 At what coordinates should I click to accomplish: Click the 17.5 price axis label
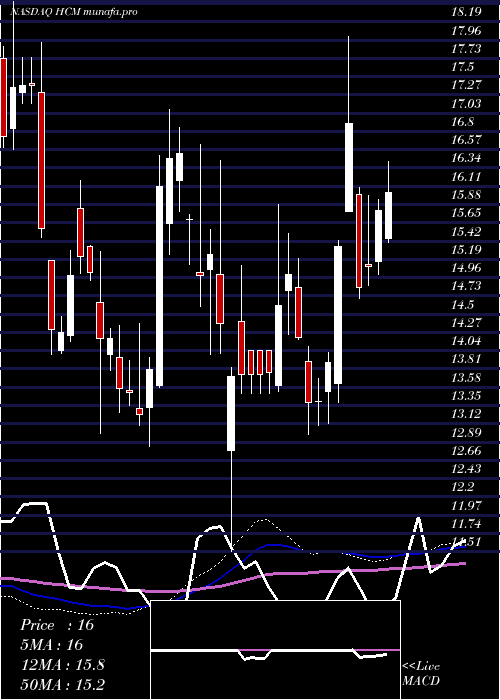click(x=463, y=67)
